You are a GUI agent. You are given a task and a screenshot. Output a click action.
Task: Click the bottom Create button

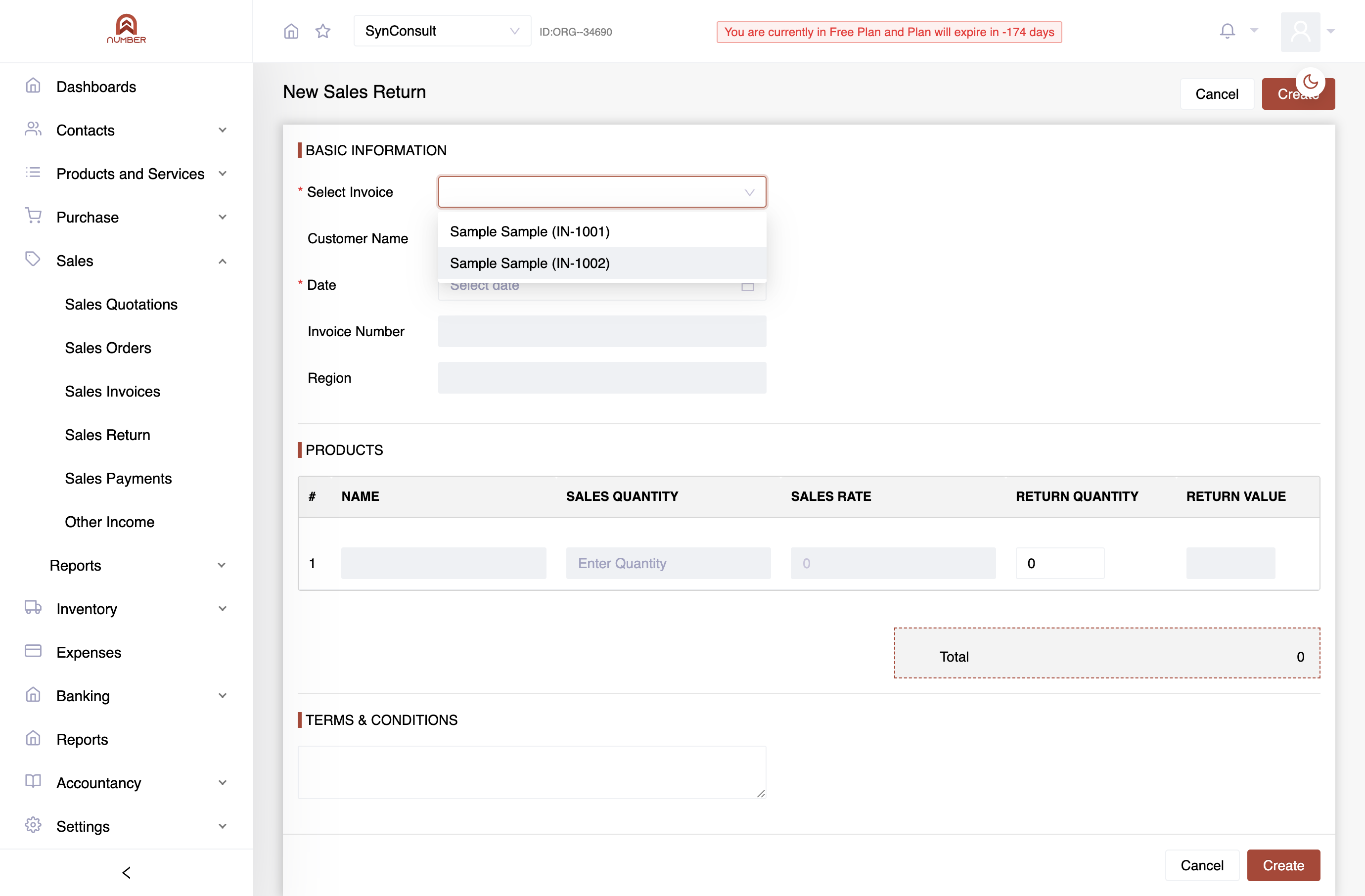tap(1283, 865)
